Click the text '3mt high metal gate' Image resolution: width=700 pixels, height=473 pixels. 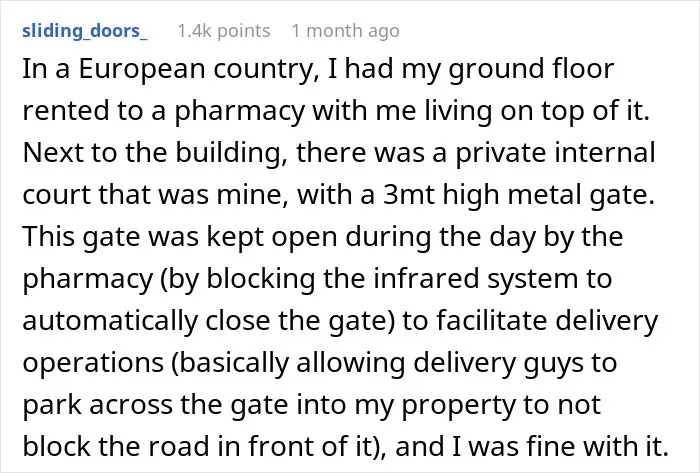518,195
